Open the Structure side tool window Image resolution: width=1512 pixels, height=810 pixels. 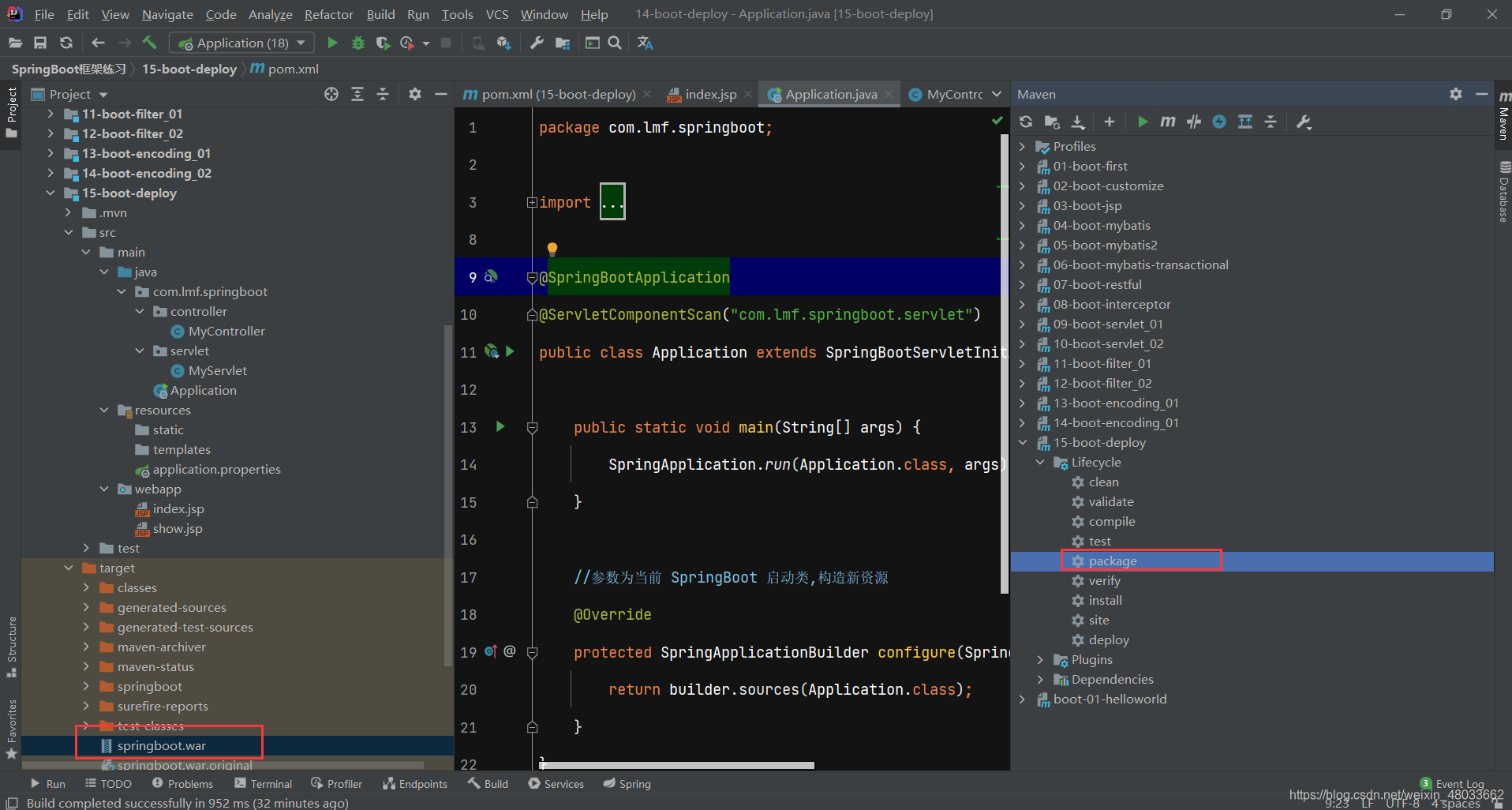point(11,647)
